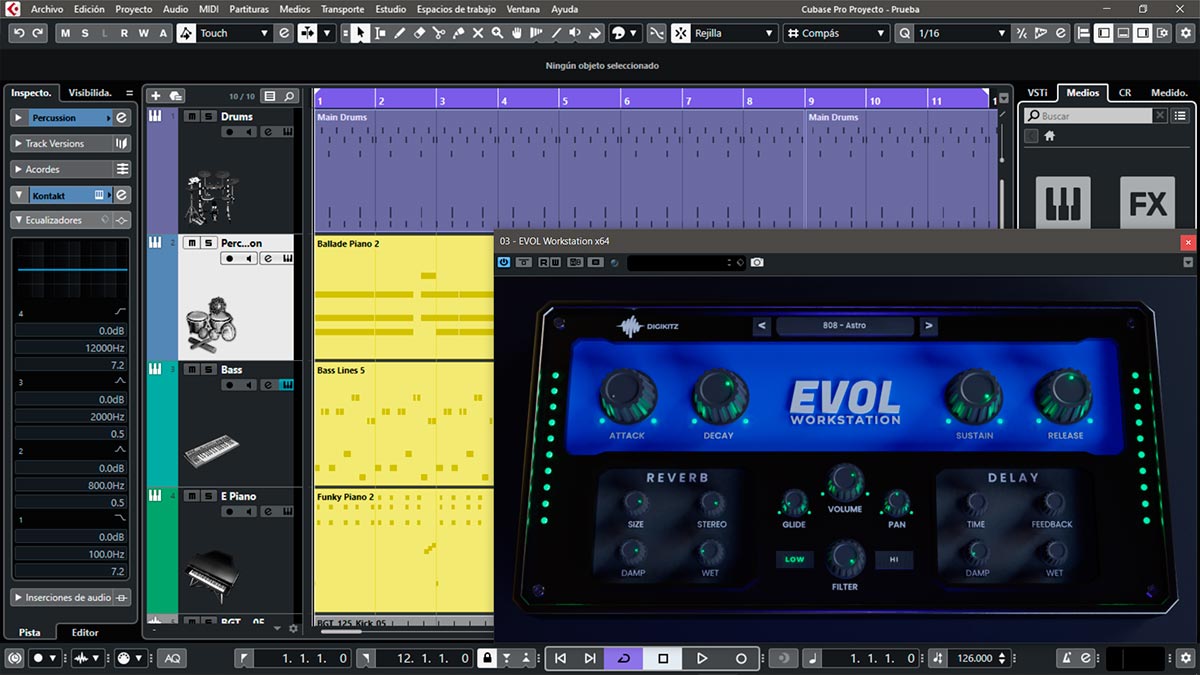Go to next EVOL preset arrow
This screenshot has width=1200, height=675.
(x=929, y=326)
